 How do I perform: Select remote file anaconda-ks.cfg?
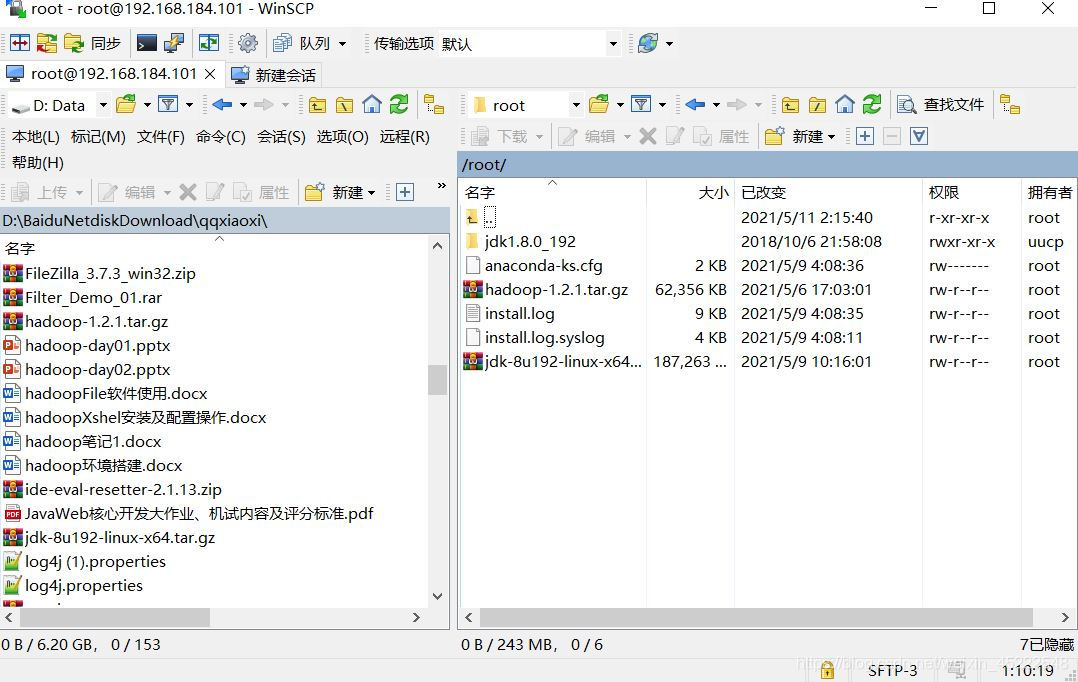543,266
